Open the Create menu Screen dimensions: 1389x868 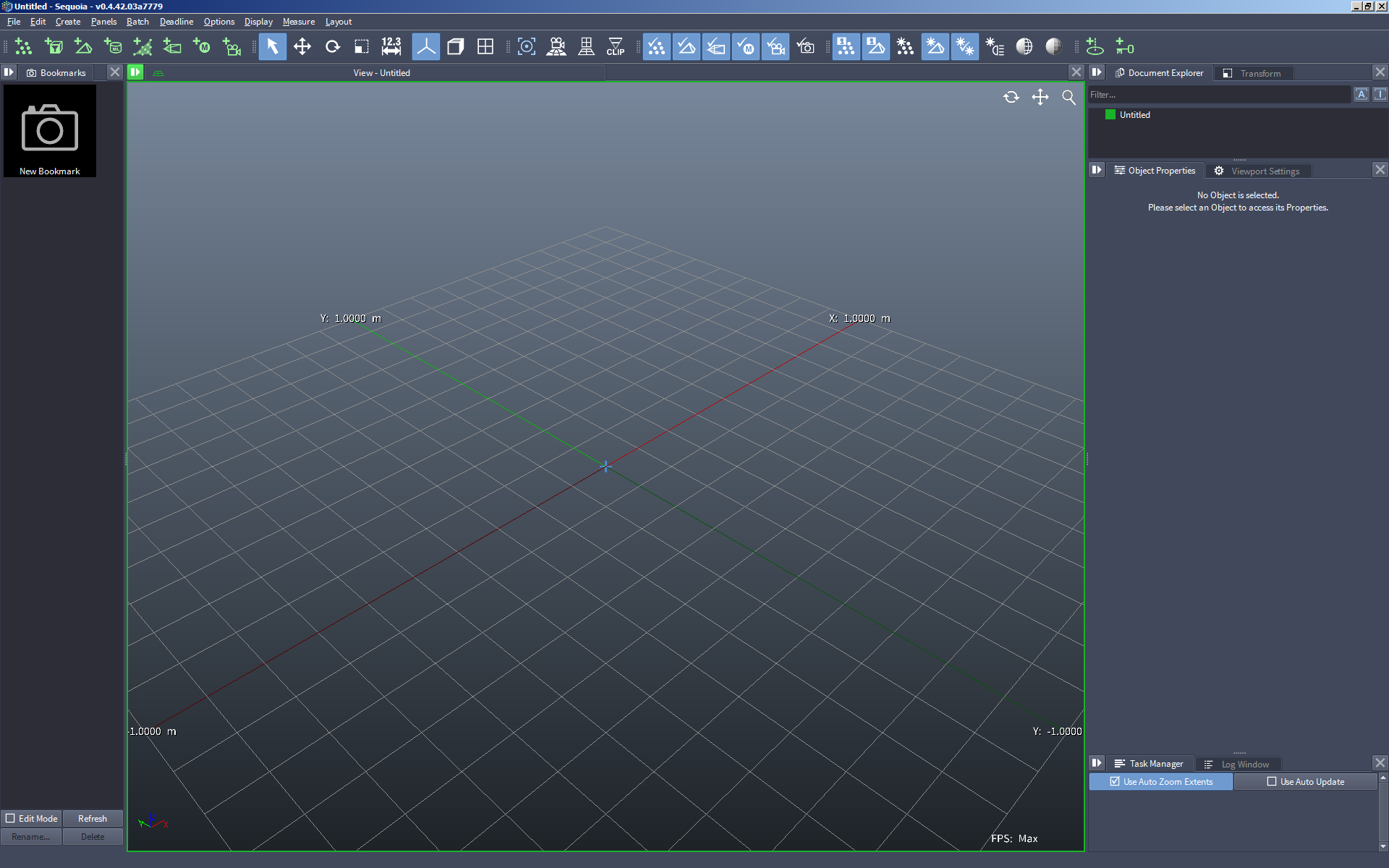click(x=68, y=22)
